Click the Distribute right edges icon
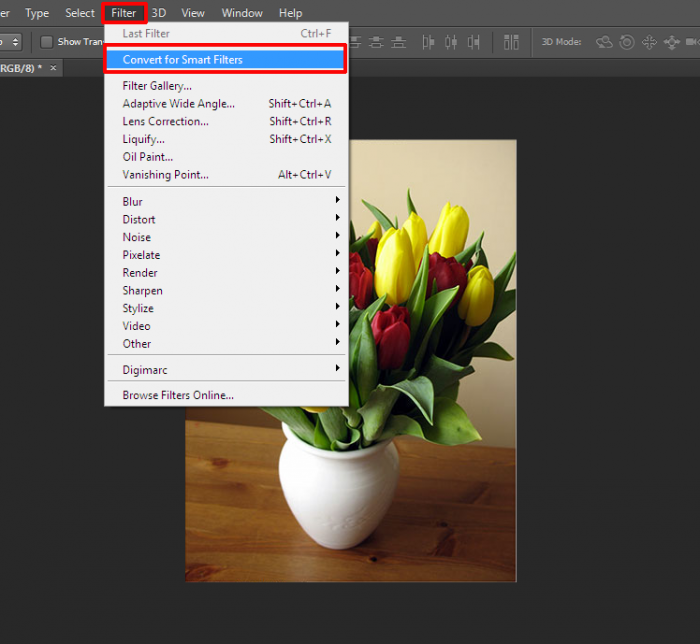 [x=472, y=42]
